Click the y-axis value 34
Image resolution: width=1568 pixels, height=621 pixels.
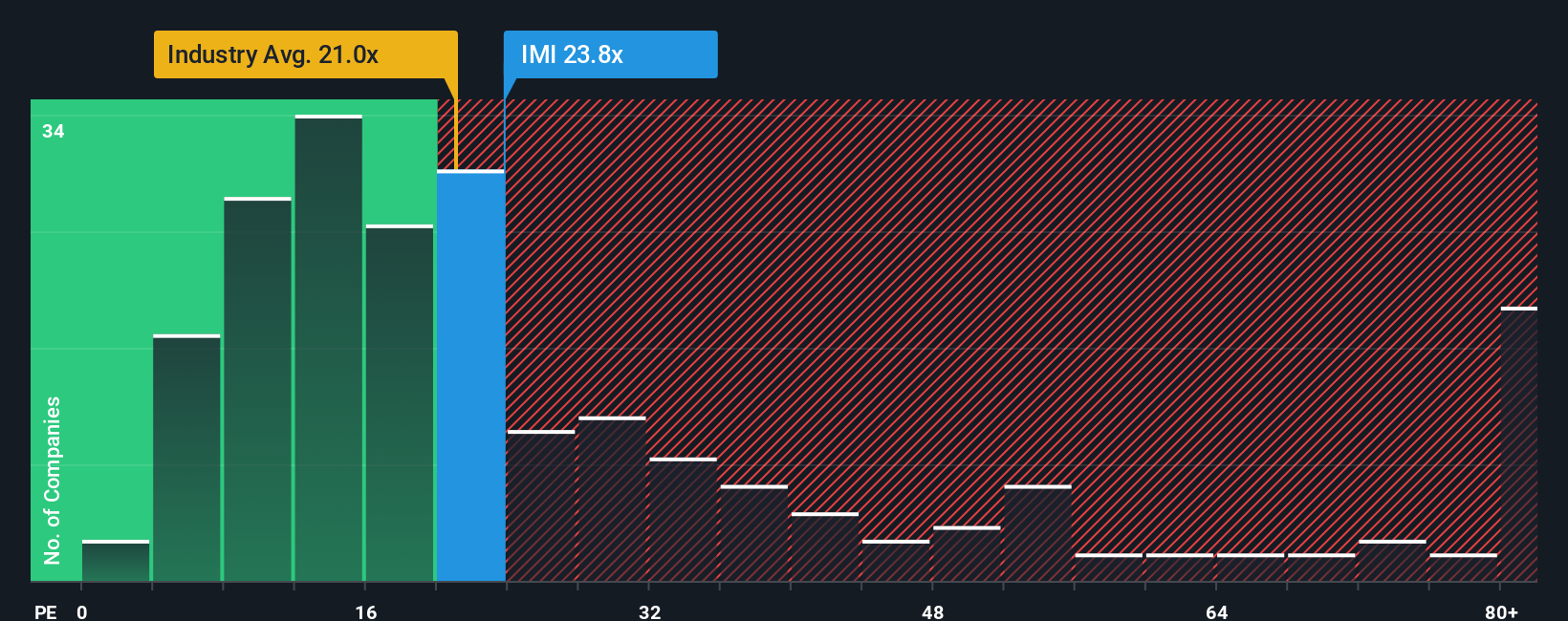[54, 131]
